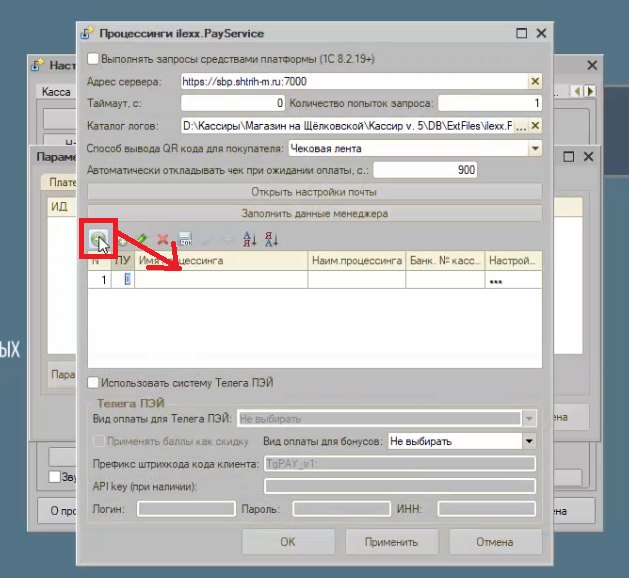Click Наим.процессинга column header
Screen dimensions: 629x578
point(357,261)
